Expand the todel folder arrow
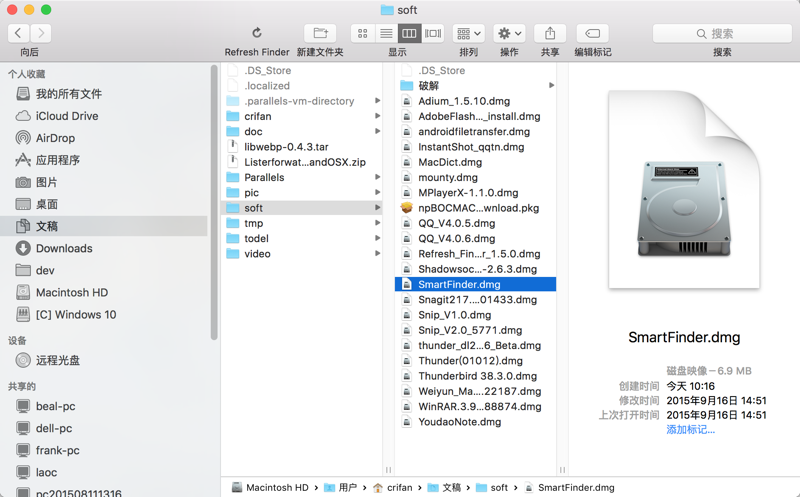800x497 pixels. pyautogui.click(x=378, y=238)
